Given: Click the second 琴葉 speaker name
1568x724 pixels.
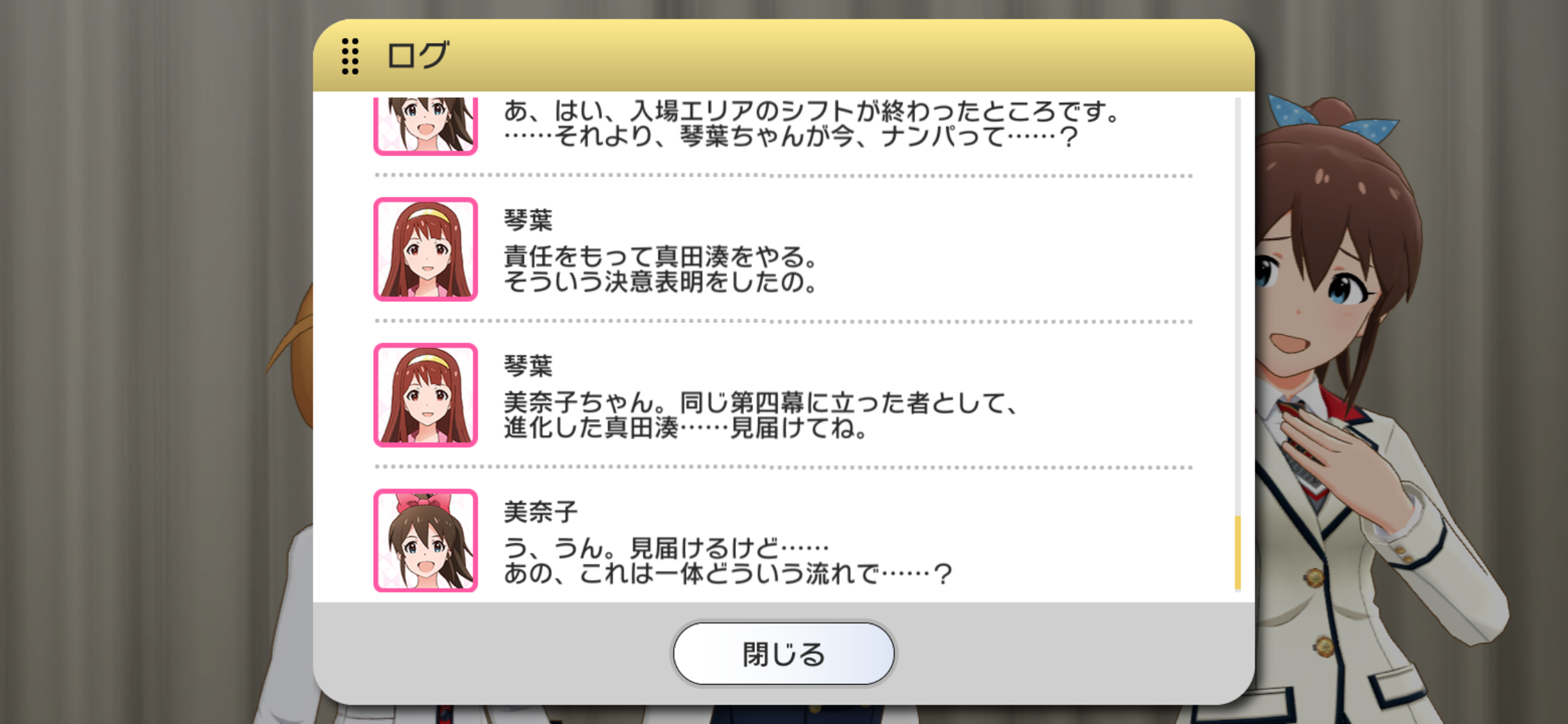Looking at the screenshot, I should tap(528, 366).
